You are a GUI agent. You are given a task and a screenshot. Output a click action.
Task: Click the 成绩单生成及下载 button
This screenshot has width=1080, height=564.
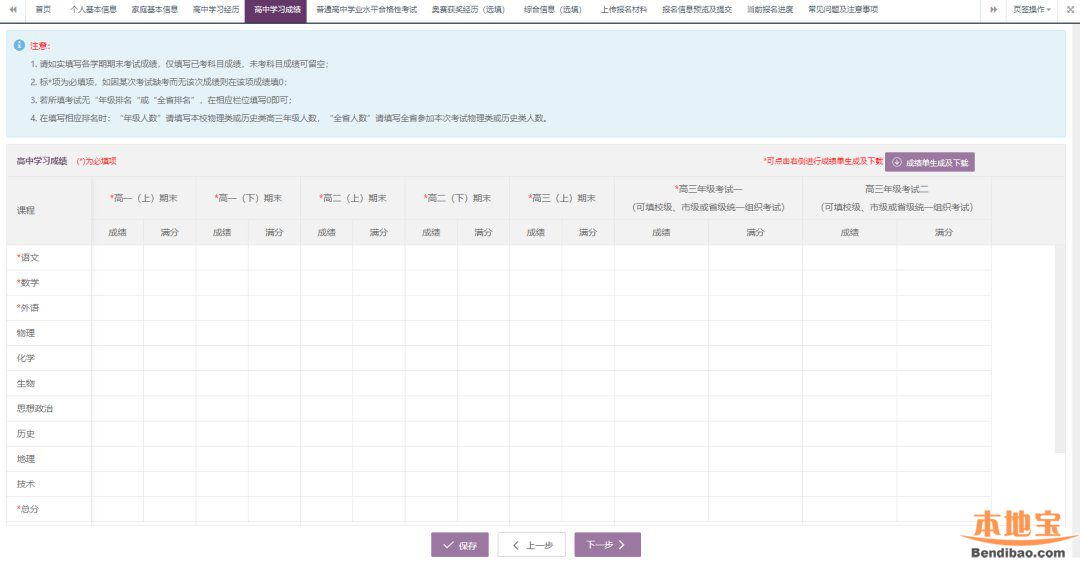tap(929, 162)
